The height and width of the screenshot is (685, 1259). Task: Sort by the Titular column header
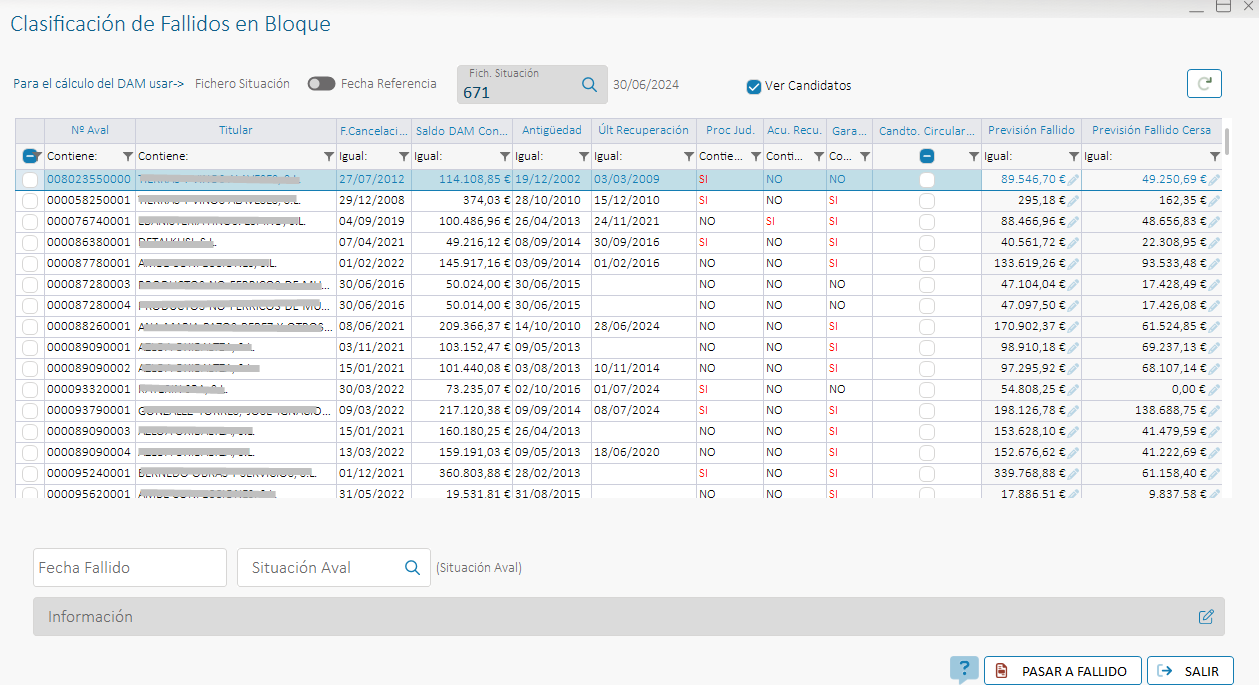(236, 130)
